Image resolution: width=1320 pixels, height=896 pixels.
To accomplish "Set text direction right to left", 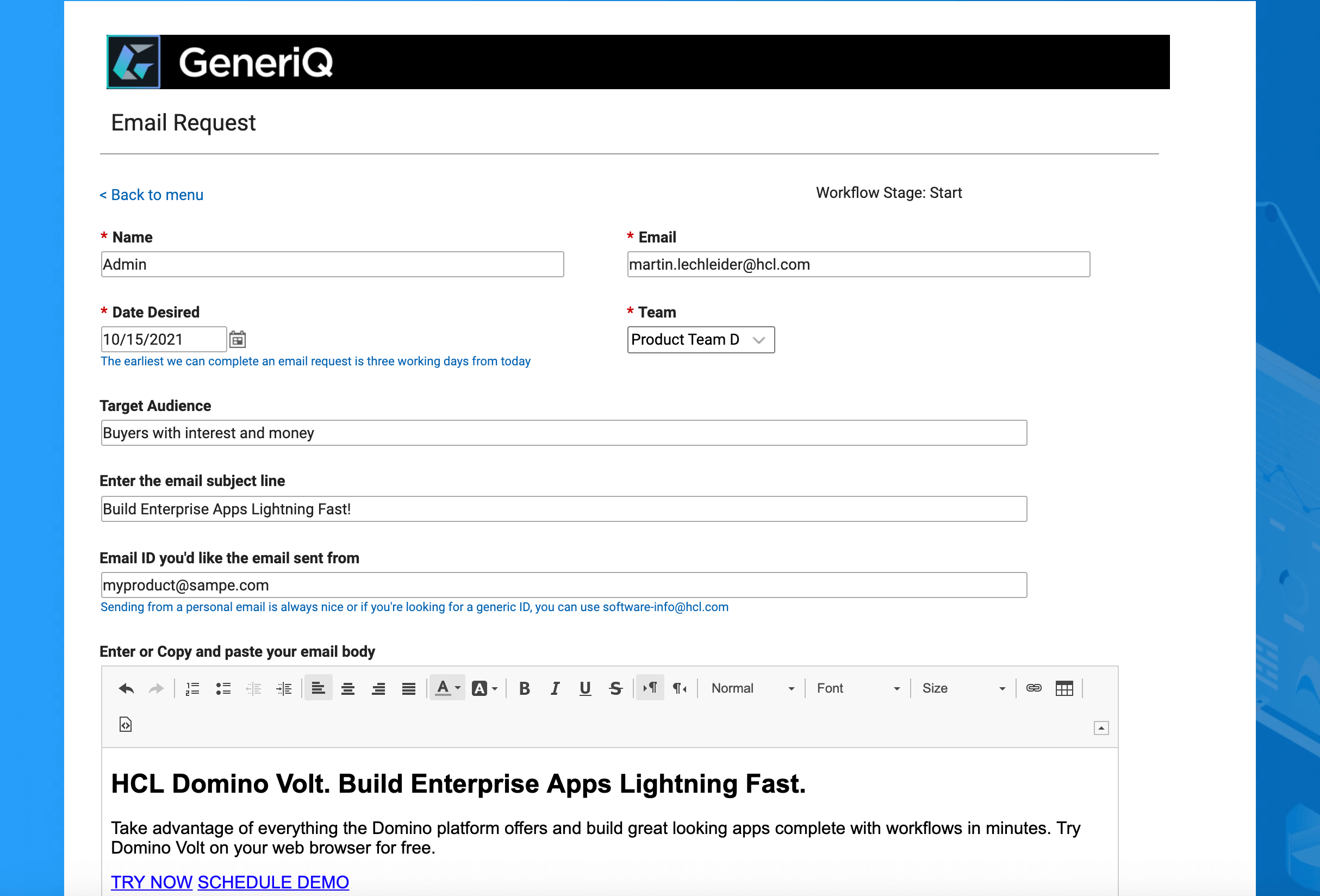I will 680,689.
